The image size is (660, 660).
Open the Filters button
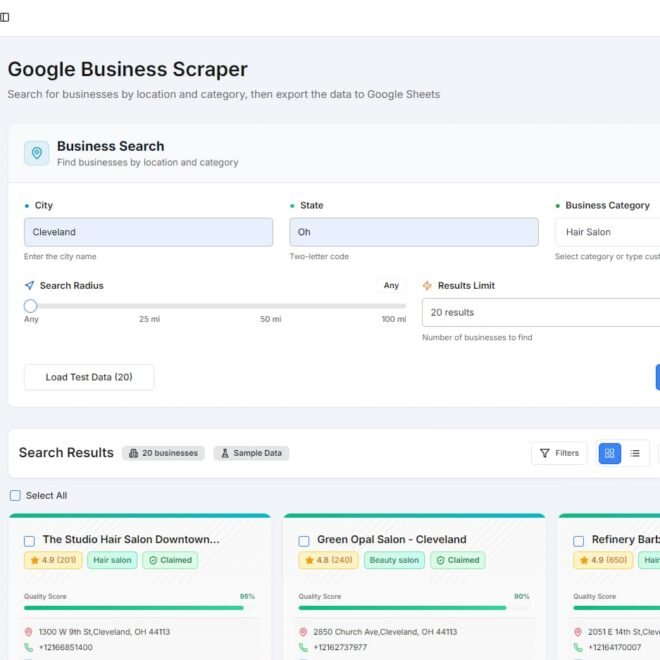pyautogui.click(x=559, y=453)
